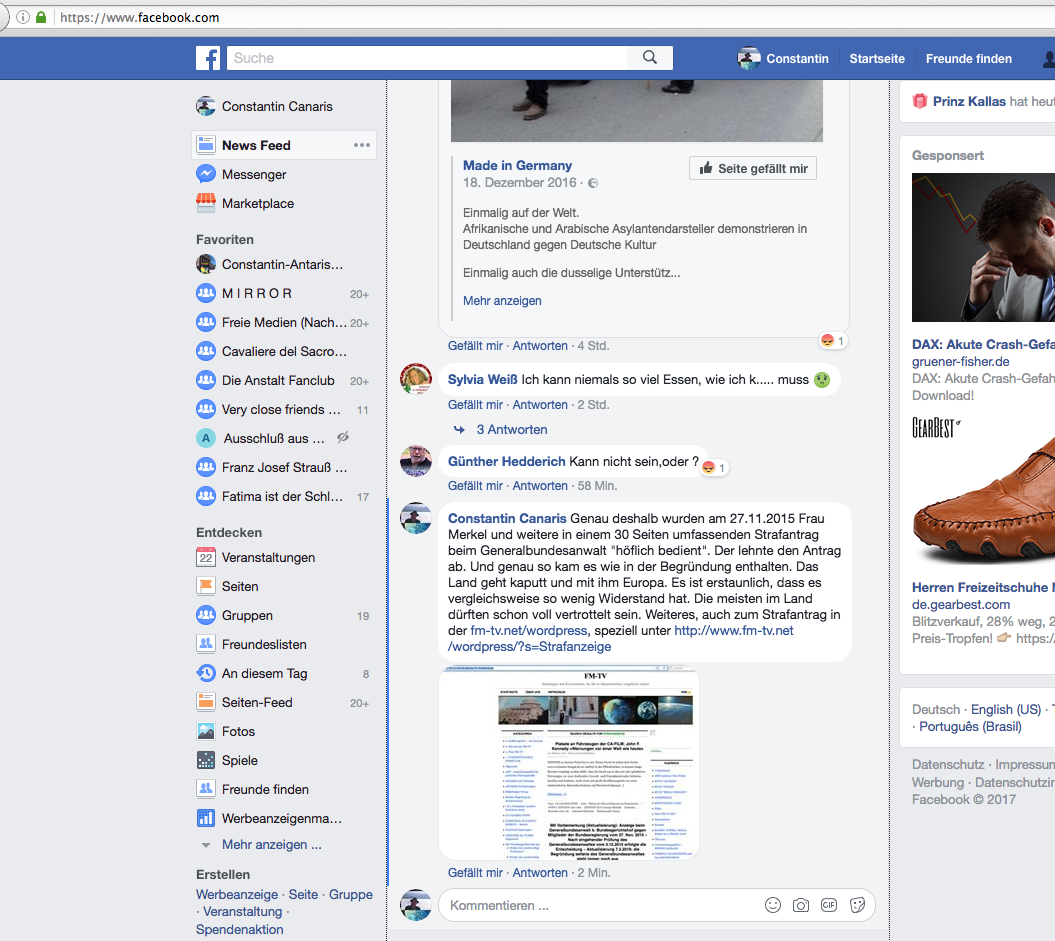Insert emoji in comment box
Viewport: 1055px width, 941px height.
click(x=773, y=905)
